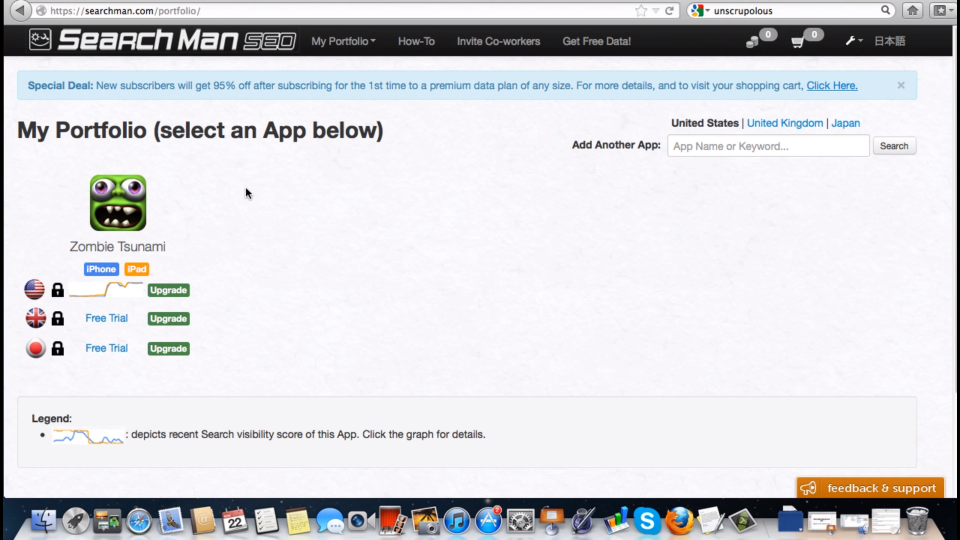The image size is (960, 540).
Task: Open Messages speech bubble icon in Dock
Action: (330, 521)
